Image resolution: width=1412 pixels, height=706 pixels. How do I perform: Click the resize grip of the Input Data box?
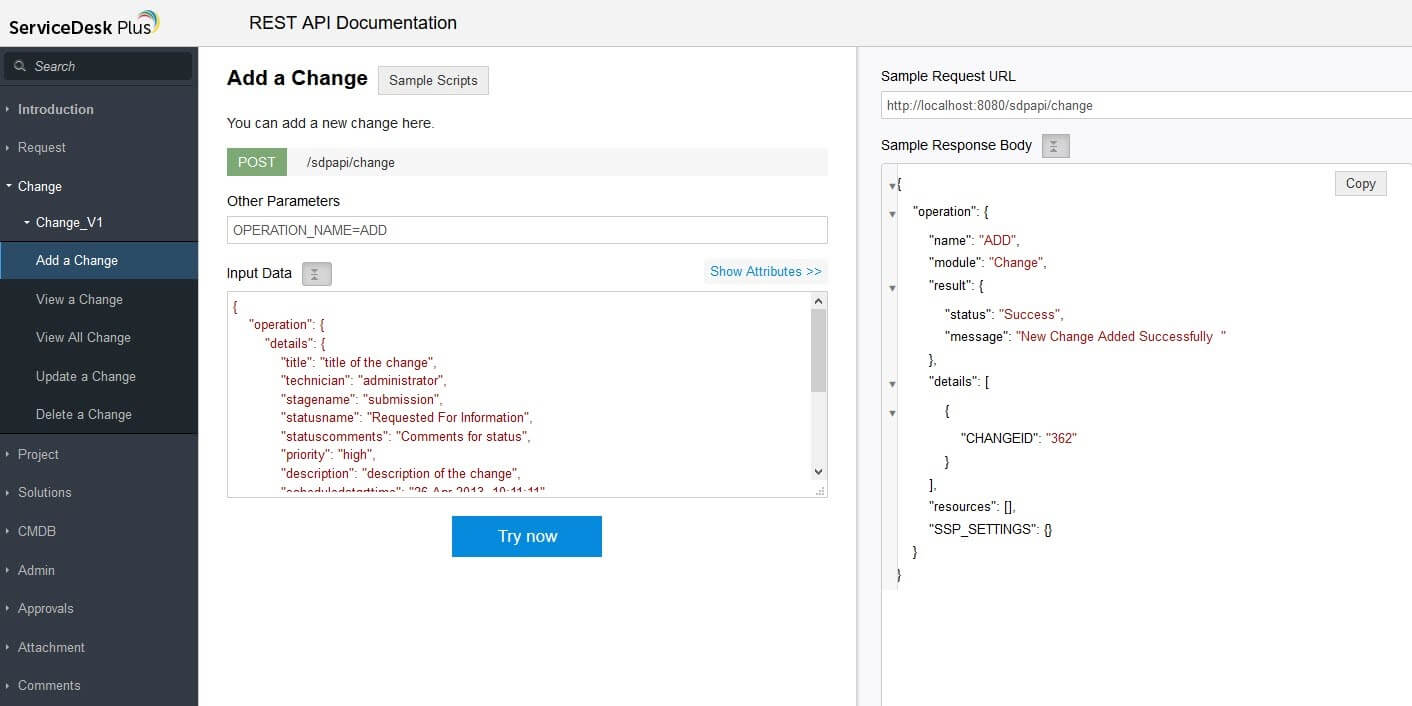[820, 490]
